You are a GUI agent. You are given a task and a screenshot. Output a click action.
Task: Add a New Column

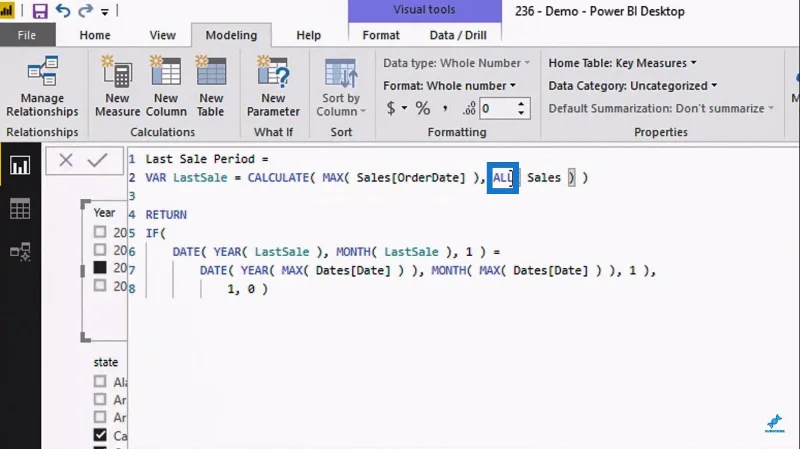pyautogui.click(x=166, y=86)
